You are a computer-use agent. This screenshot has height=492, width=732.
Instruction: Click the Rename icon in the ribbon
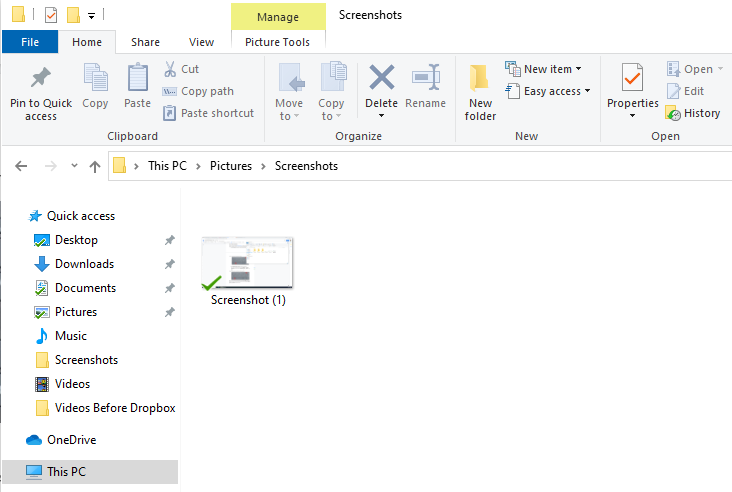coord(426,77)
